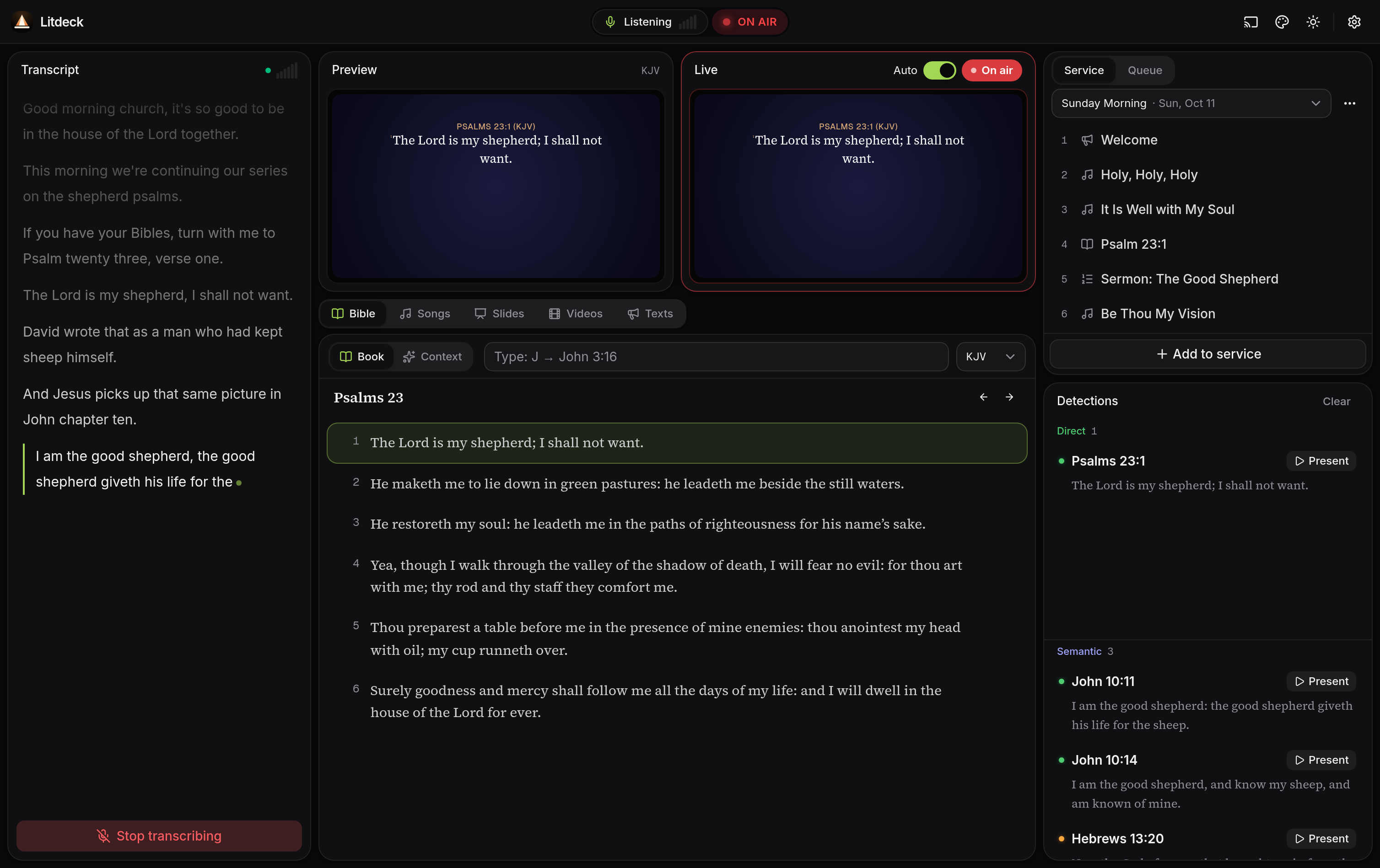Click the cast to display icon
Image resolution: width=1380 pixels, height=868 pixels.
pos(1251,22)
